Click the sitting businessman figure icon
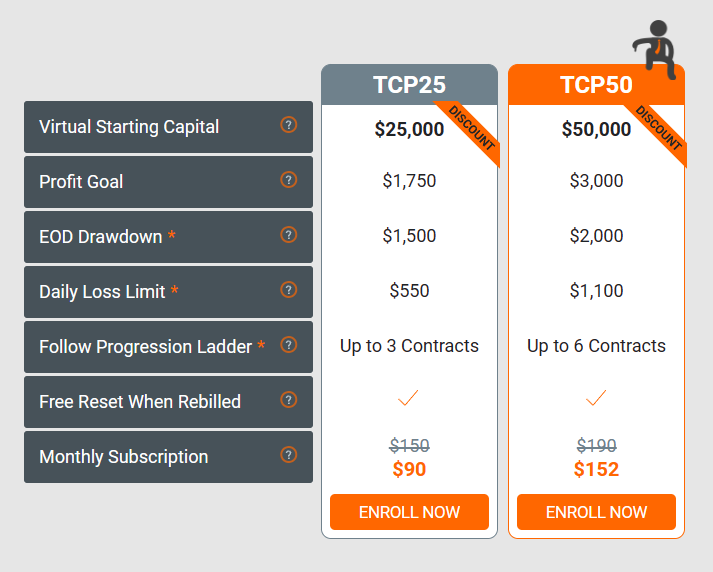 [655, 49]
